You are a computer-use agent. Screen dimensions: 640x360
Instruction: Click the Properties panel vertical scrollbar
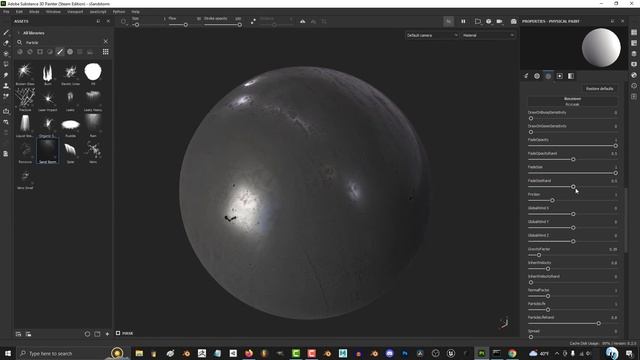pyautogui.click(x=626, y=220)
